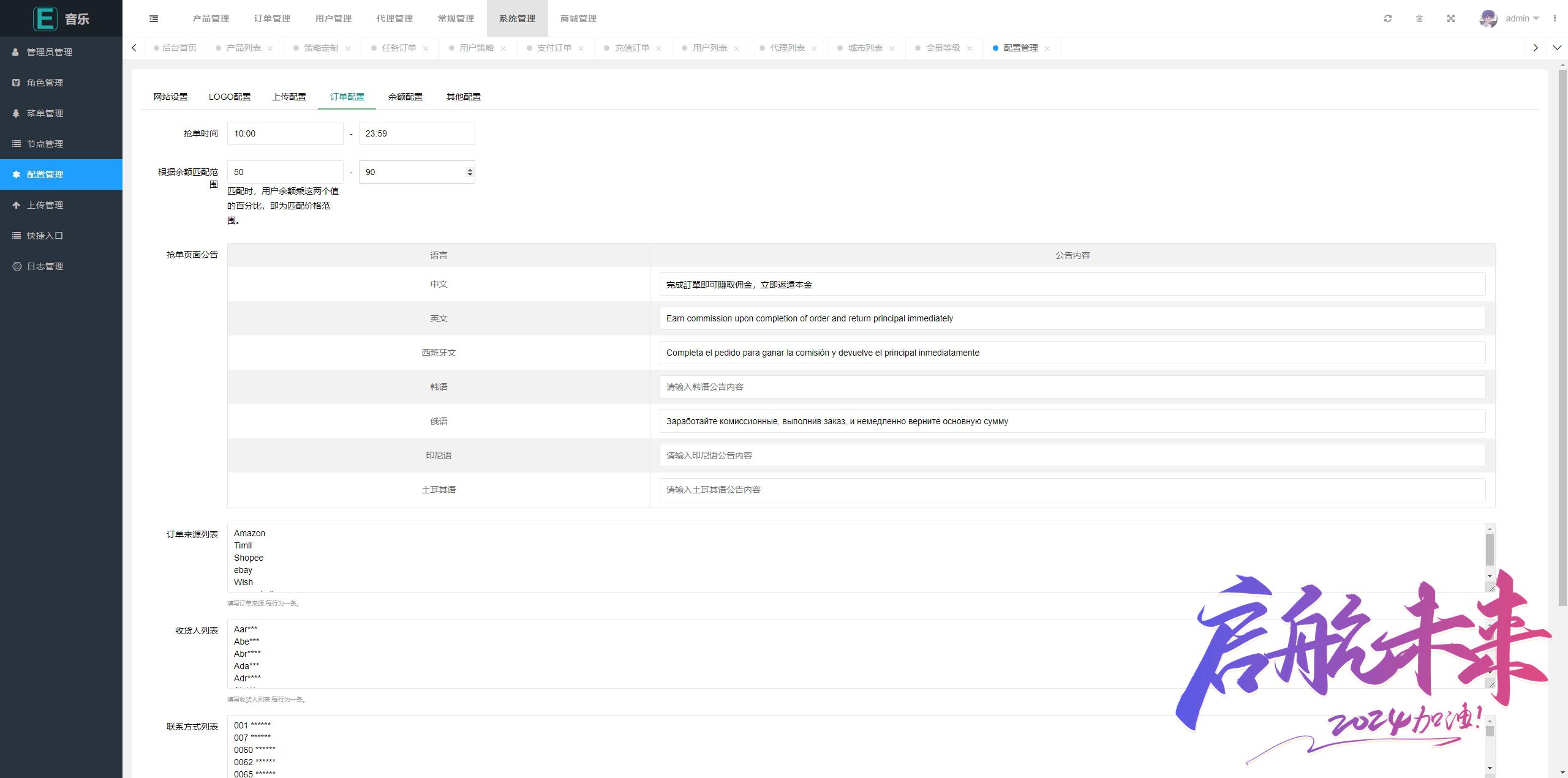Toggle fullscreen with the expand icon
The image size is (1568, 778).
pyautogui.click(x=1451, y=18)
